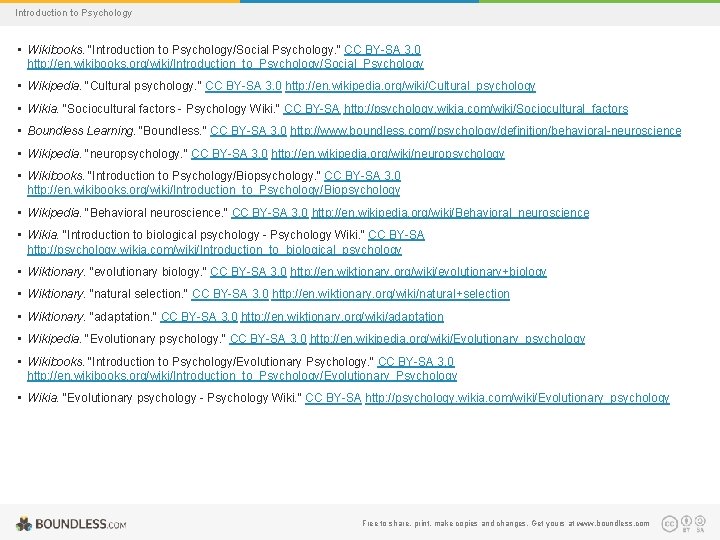Click the Boundless.com logo in footer
This screenshot has width=720, height=540.
tap(71, 524)
